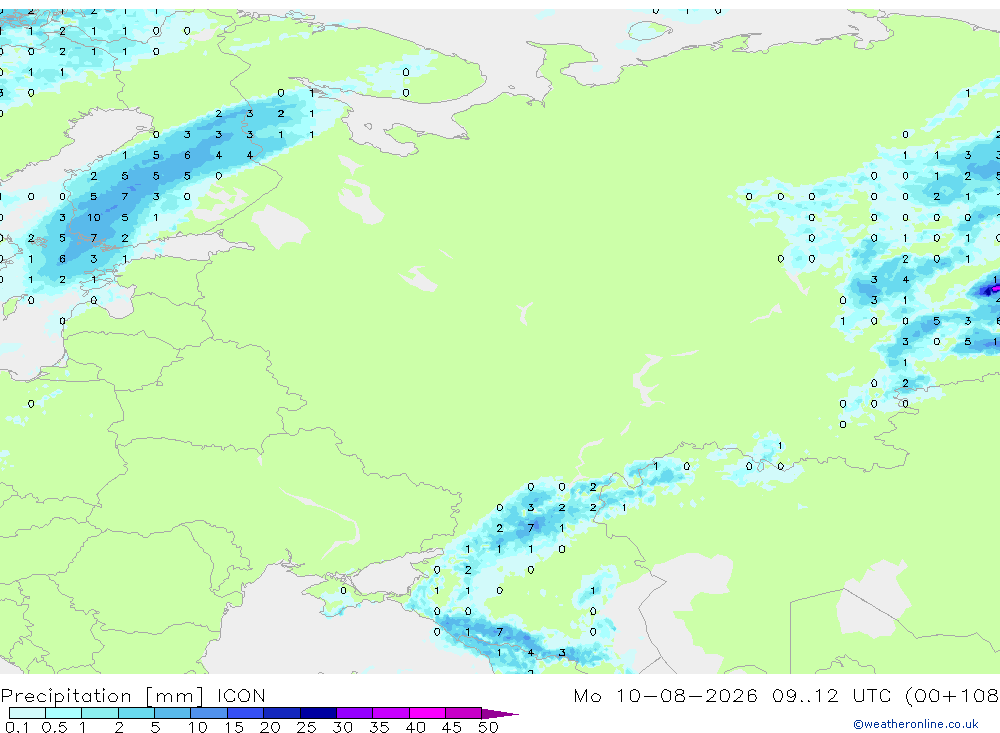Click the 1–2 mm legend color swatch
Image resolution: width=1000 pixels, height=733 pixels.
pyautogui.click(x=100, y=713)
